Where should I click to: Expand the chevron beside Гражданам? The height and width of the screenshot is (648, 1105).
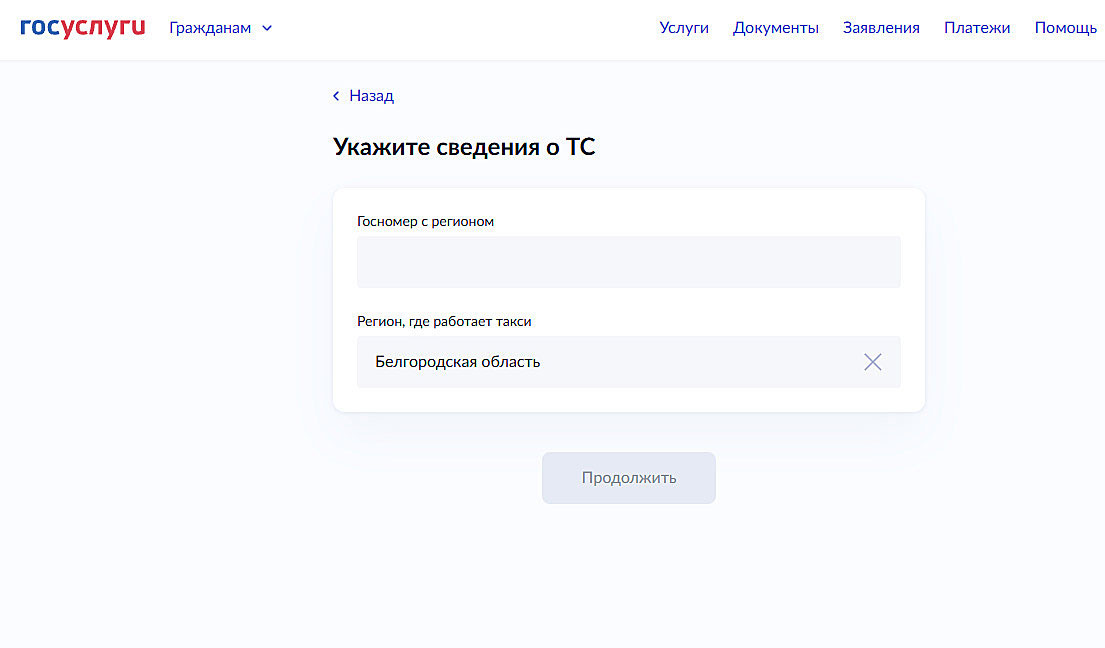(266, 28)
